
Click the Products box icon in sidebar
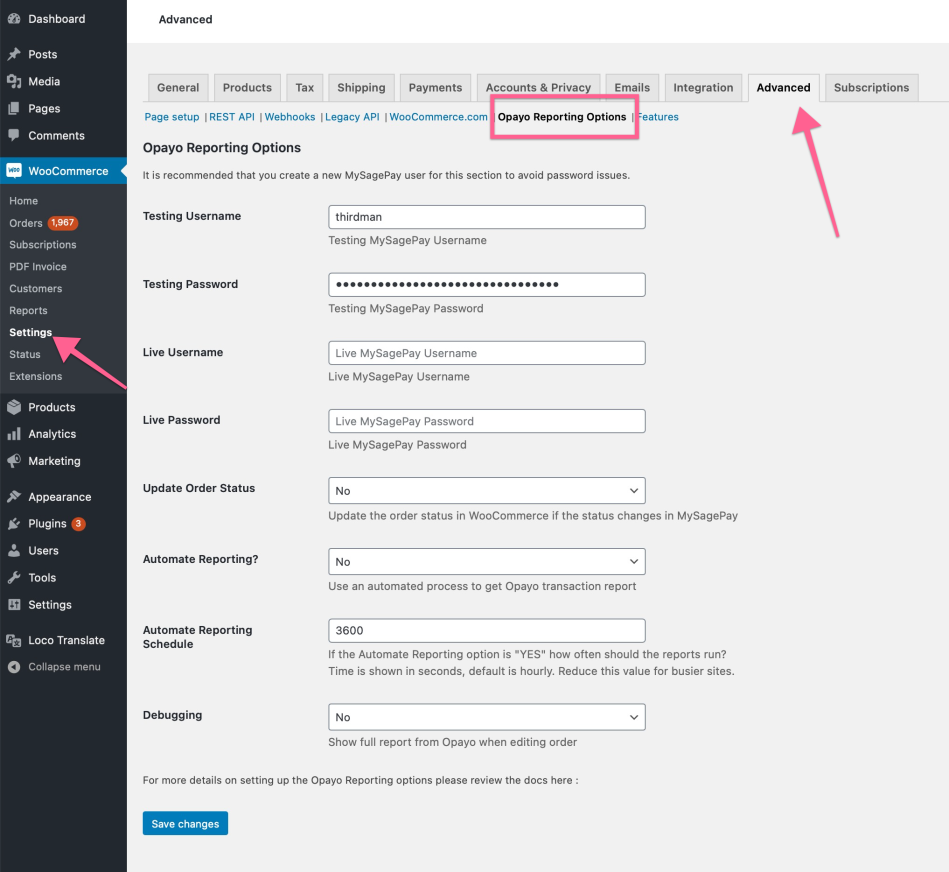point(14,407)
